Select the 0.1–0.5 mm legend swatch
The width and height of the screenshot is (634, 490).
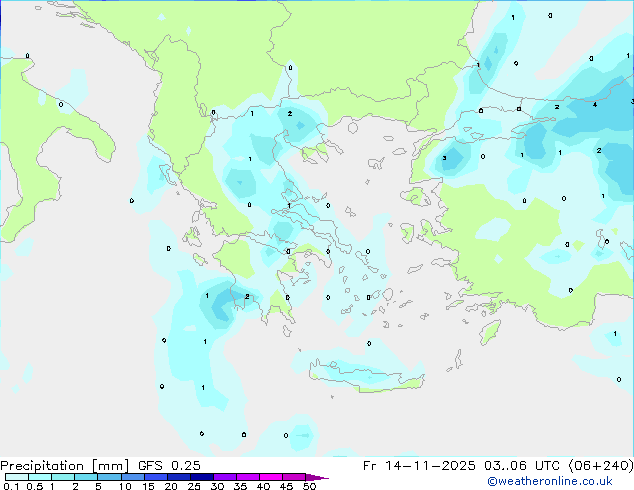tap(17, 477)
